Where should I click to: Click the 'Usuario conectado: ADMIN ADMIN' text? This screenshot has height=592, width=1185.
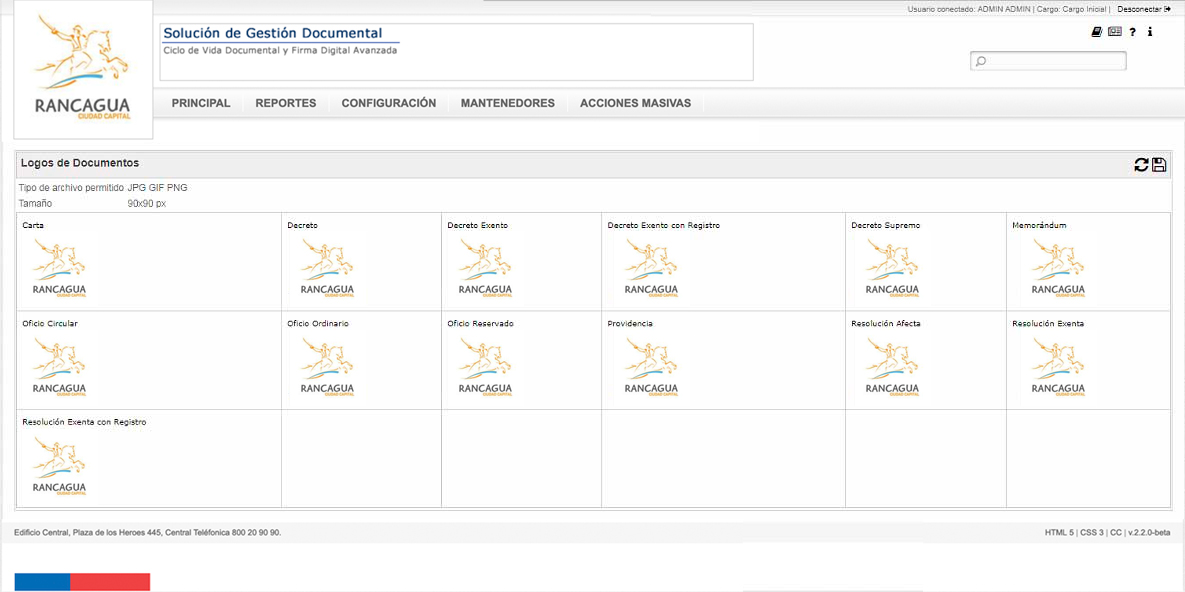969,9
